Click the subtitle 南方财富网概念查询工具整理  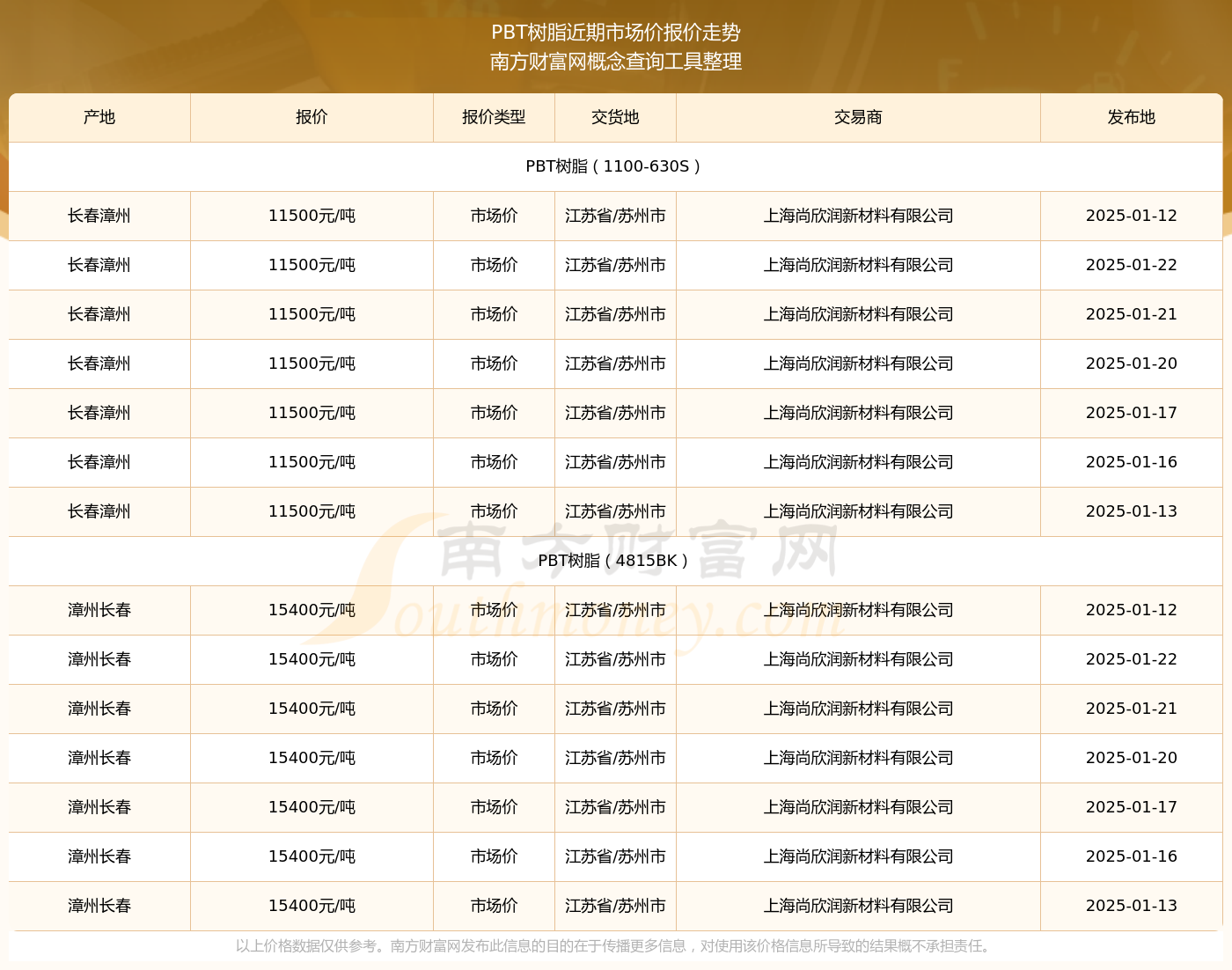[616, 62]
